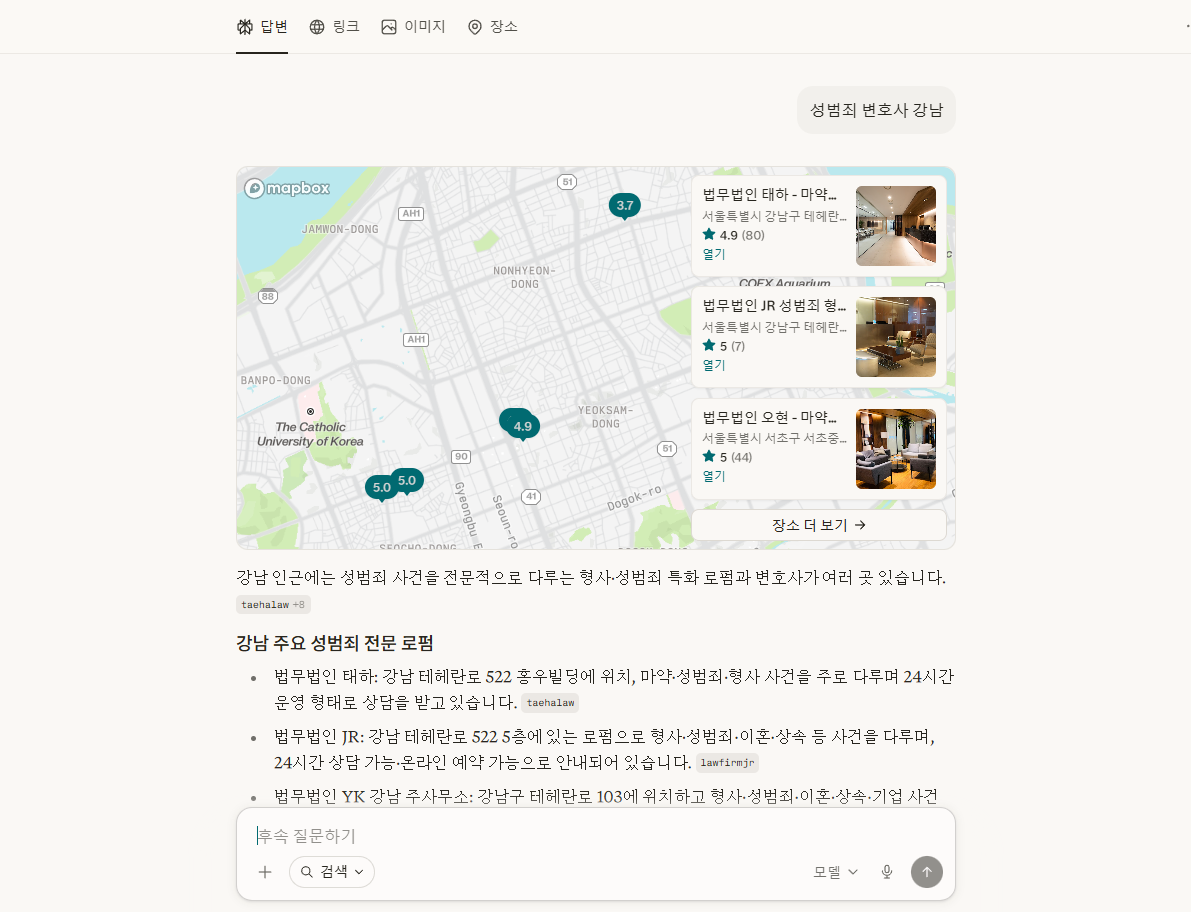Click the NONHYEON-DONG map label
Viewport: 1191px width, 912px height.
[524, 277]
